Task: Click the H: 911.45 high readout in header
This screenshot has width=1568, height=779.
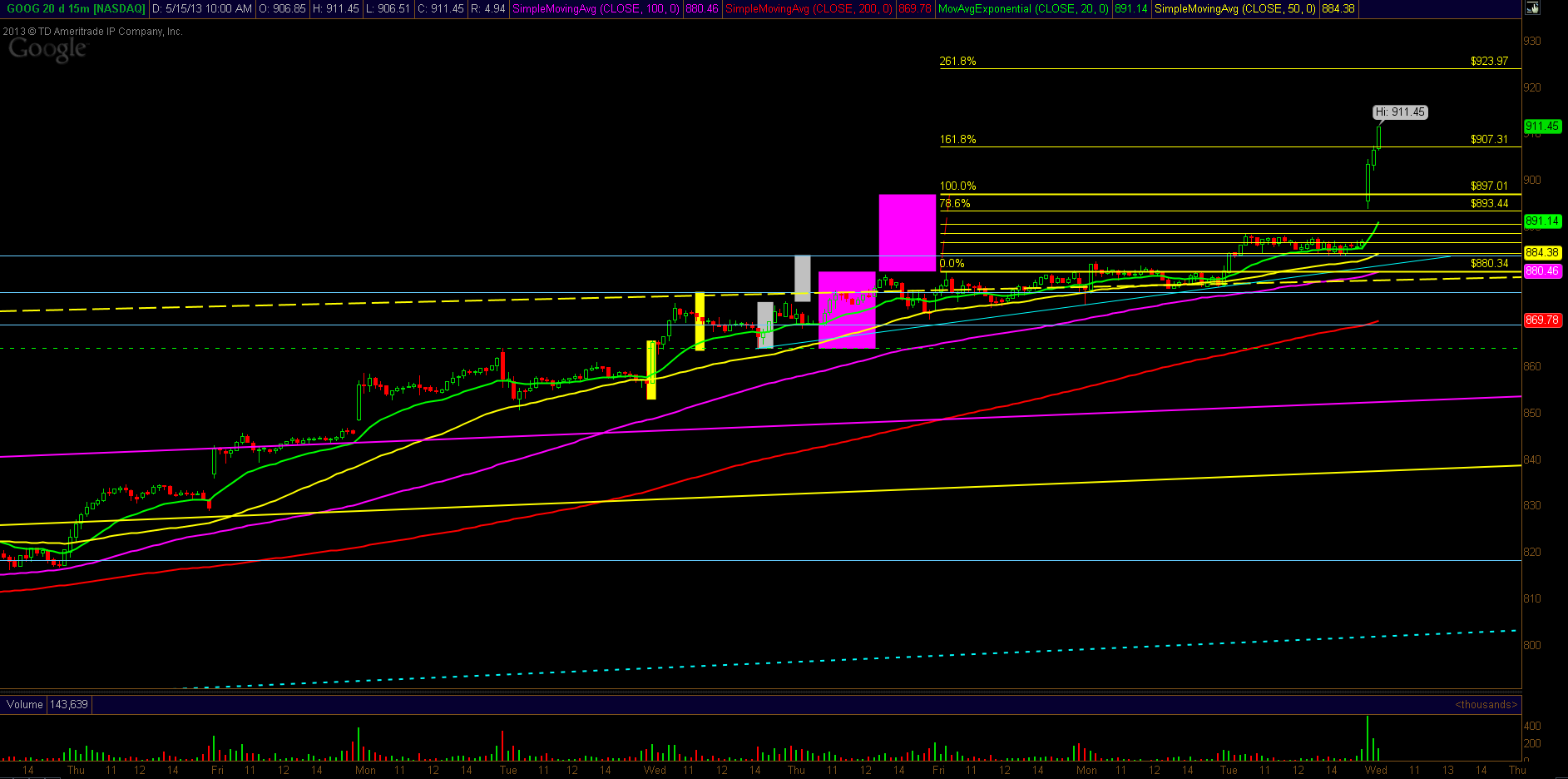Action: pyautogui.click(x=336, y=8)
